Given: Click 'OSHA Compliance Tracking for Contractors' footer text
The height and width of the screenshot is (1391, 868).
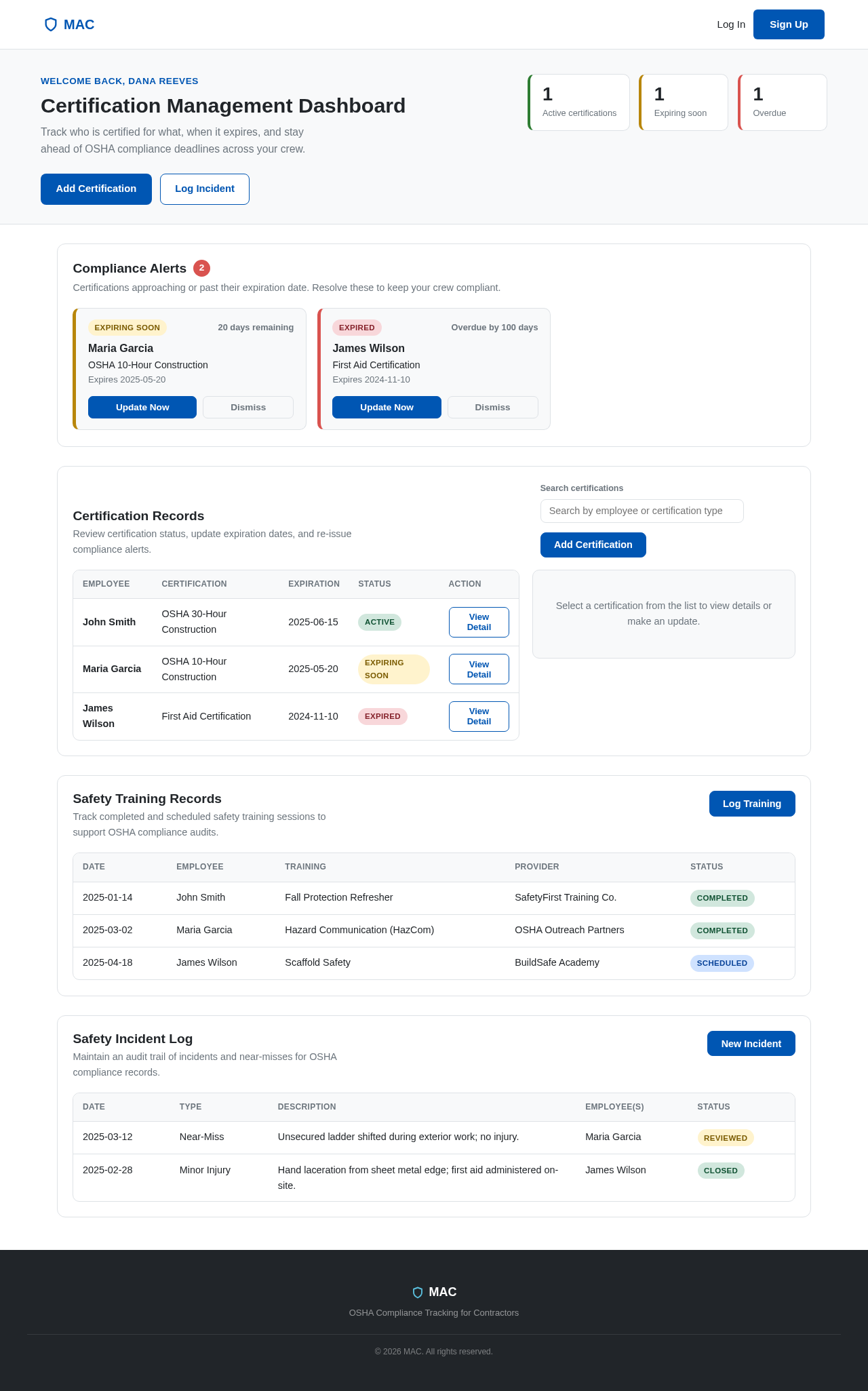Looking at the screenshot, I should pos(434,1313).
